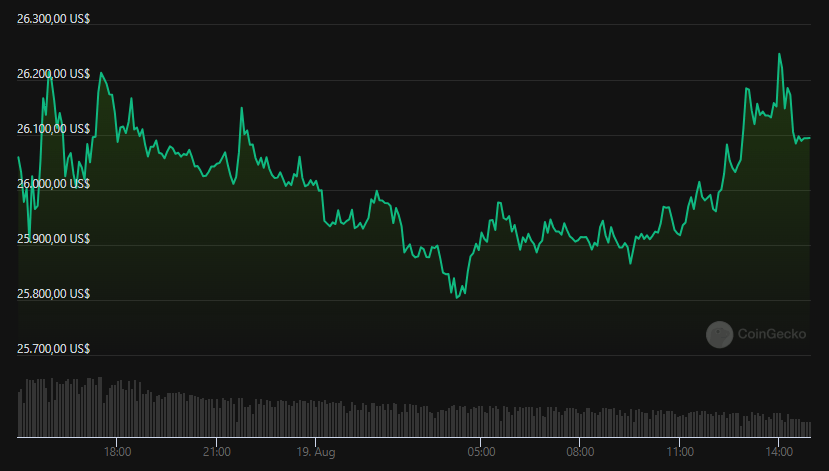Select the 05:00 time axis label

tap(481, 452)
